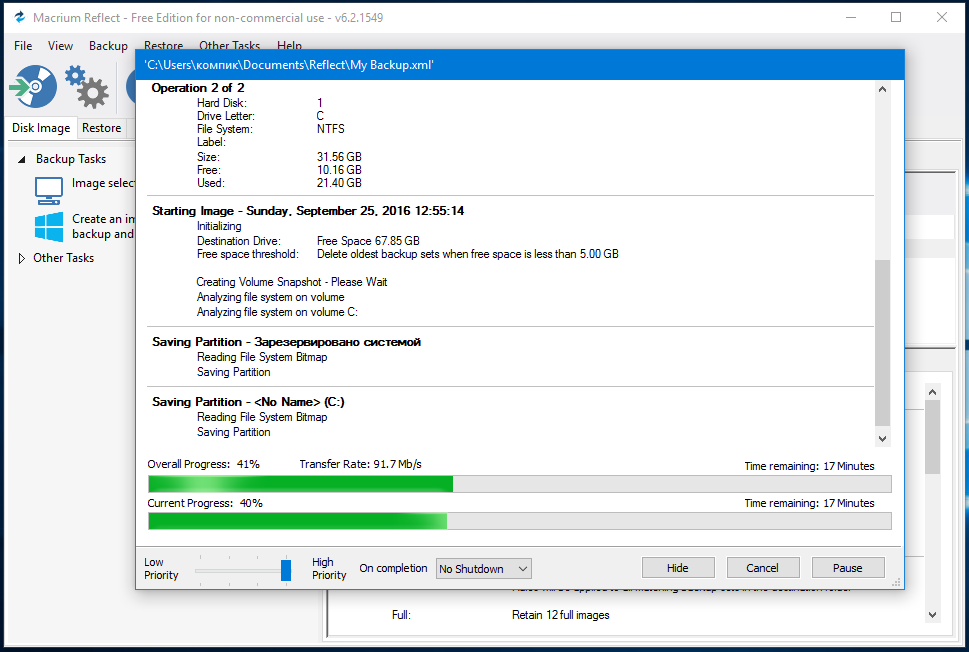Click the 'Analyzing file system on volume C:' line
This screenshot has height=652, width=969.
click(x=277, y=312)
